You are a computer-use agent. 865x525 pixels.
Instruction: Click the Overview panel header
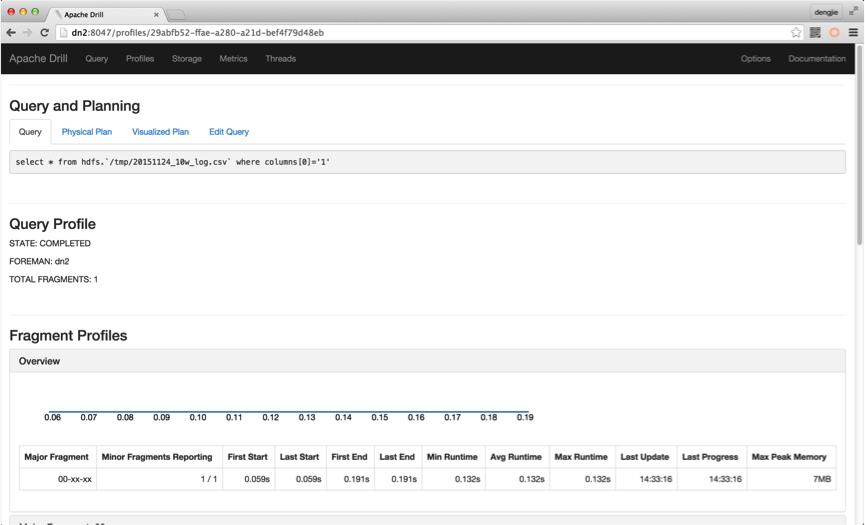coord(427,361)
